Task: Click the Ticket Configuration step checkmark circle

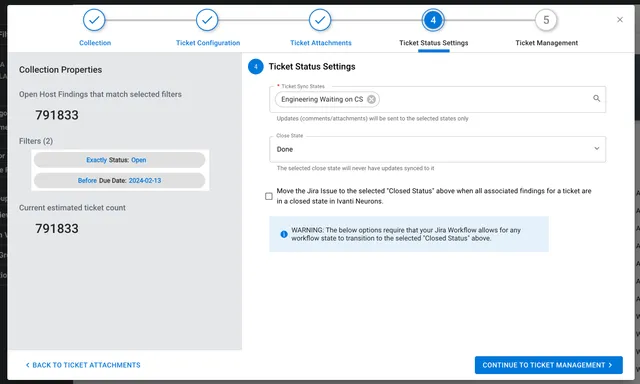Action: click(207, 20)
